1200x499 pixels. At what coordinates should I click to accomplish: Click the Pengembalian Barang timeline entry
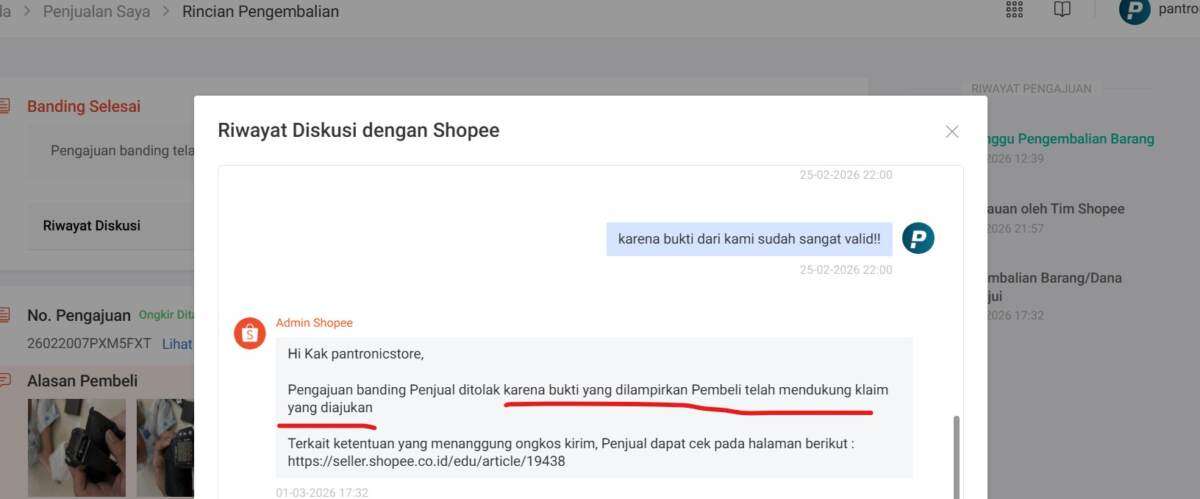(1066, 139)
